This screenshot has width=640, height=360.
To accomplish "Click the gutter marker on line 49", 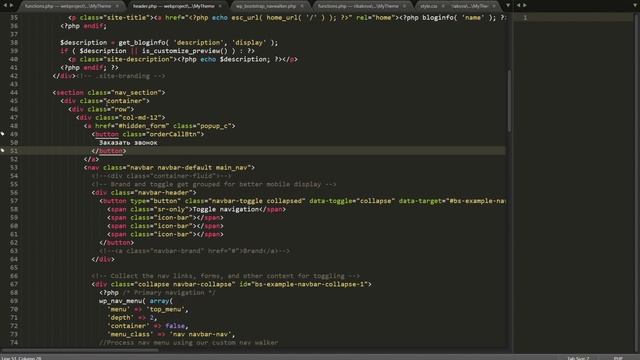I will click(x=2, y=133).
